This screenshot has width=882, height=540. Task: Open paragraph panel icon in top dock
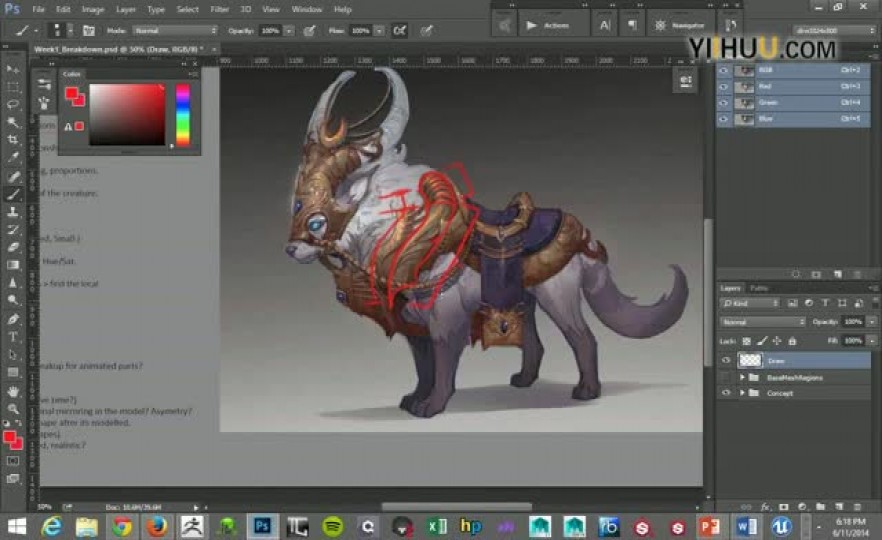click(x=632, y=25)
